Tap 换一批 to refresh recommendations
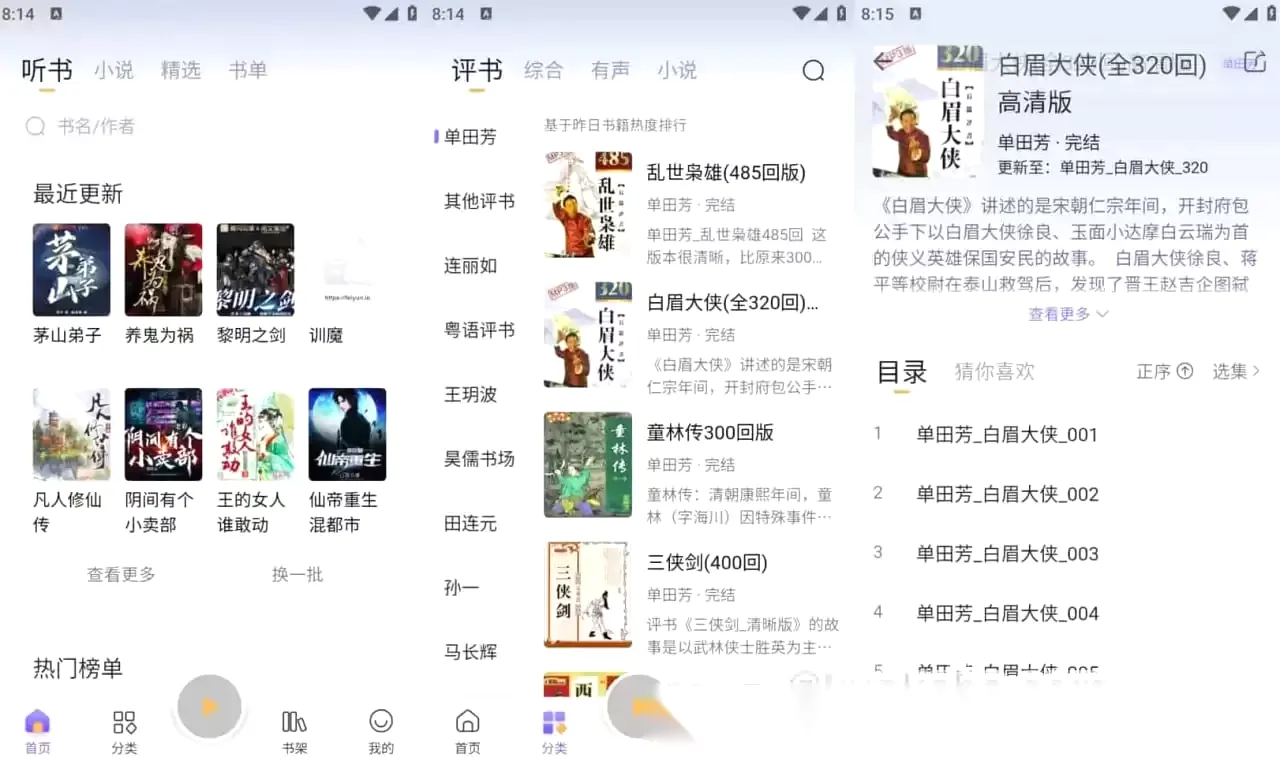 pos(297,574)
